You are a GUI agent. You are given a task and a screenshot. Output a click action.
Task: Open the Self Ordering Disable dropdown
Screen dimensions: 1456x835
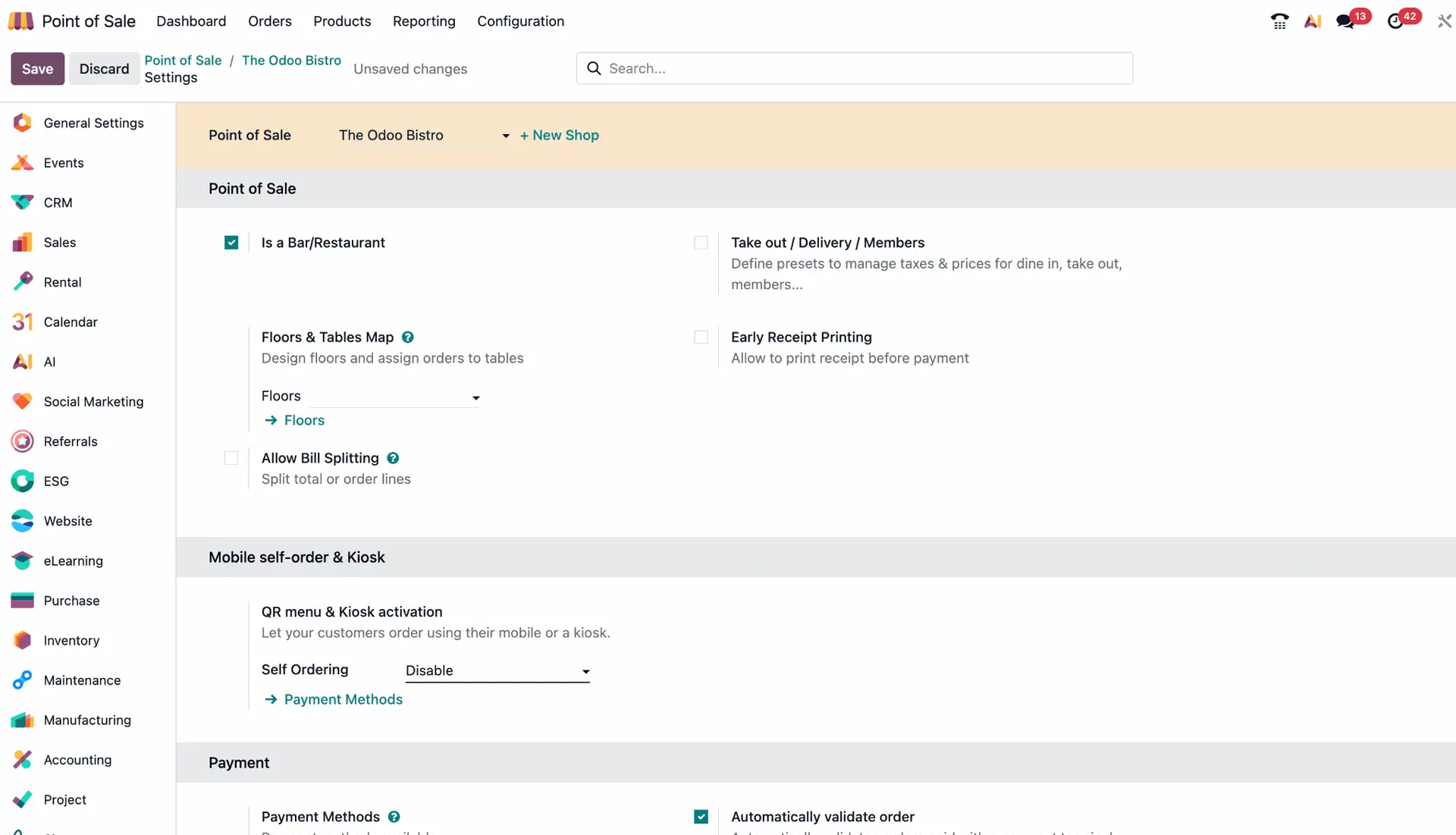[497, 670]
